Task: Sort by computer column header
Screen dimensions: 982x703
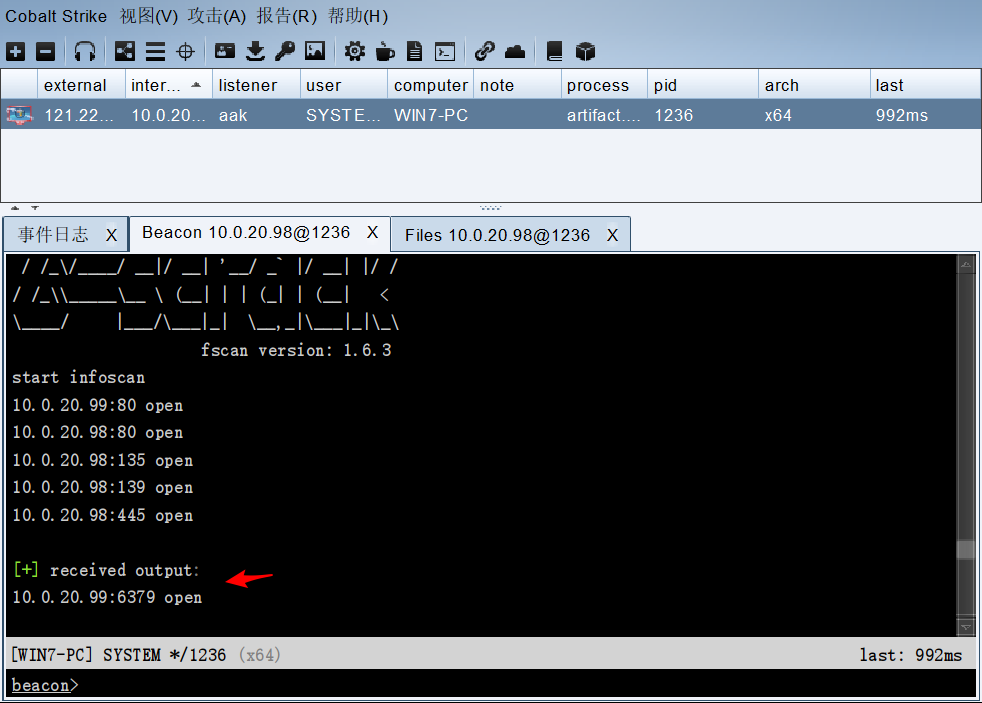Action: [431, 85]
